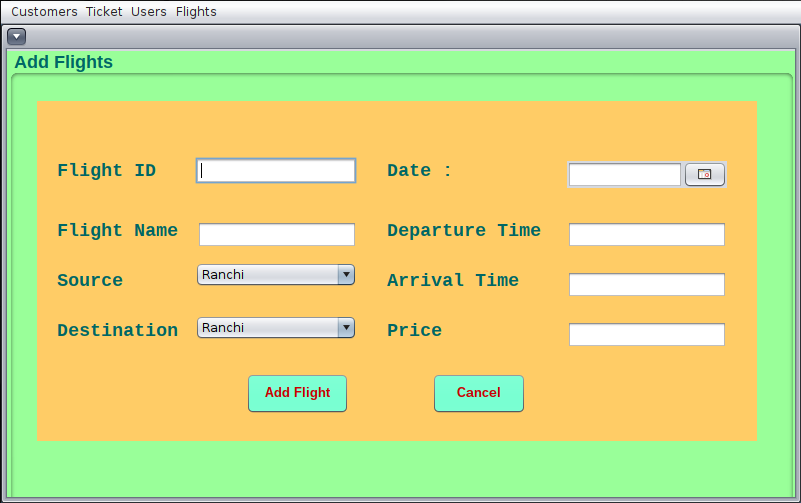Click the Price label

tap(414, 330)
